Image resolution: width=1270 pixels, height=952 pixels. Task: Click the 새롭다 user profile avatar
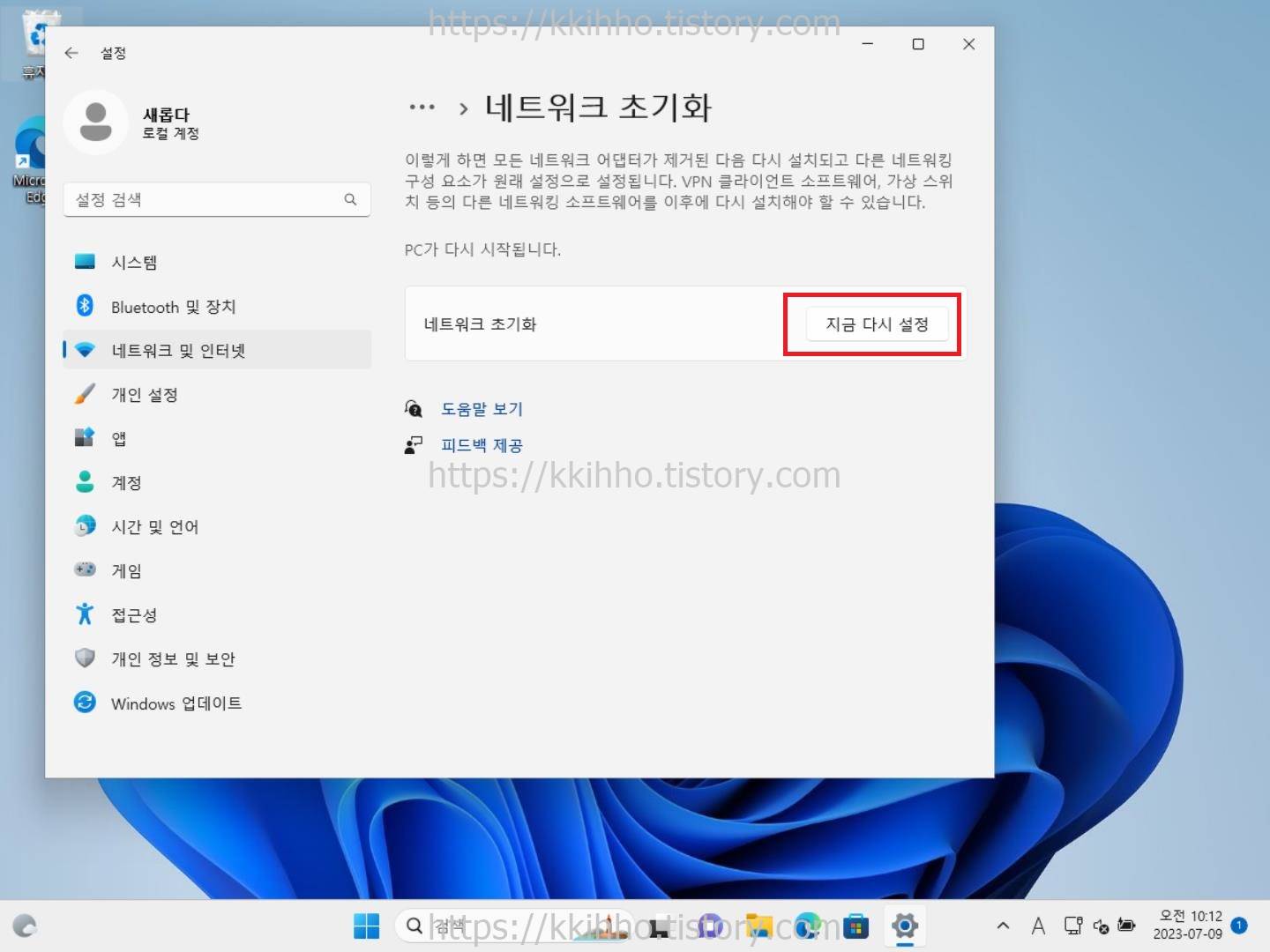(96, 122)
